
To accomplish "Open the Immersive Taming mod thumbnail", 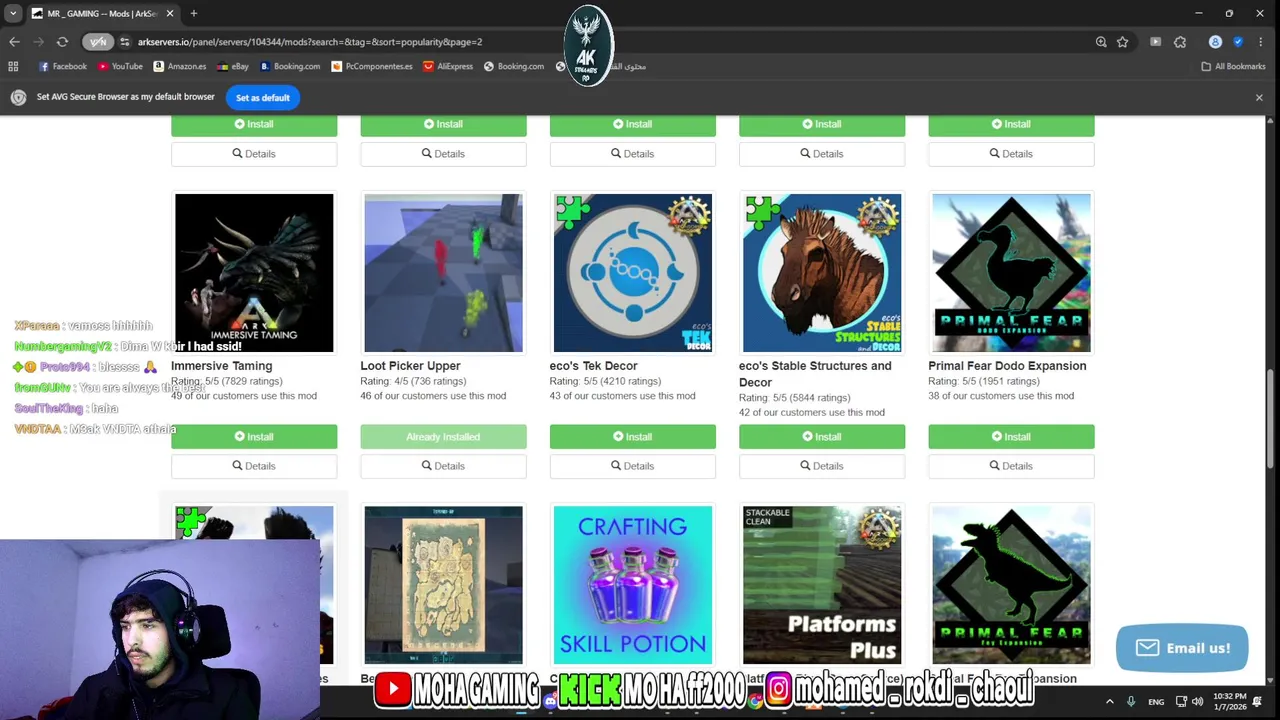I will [x=254, y=273].
